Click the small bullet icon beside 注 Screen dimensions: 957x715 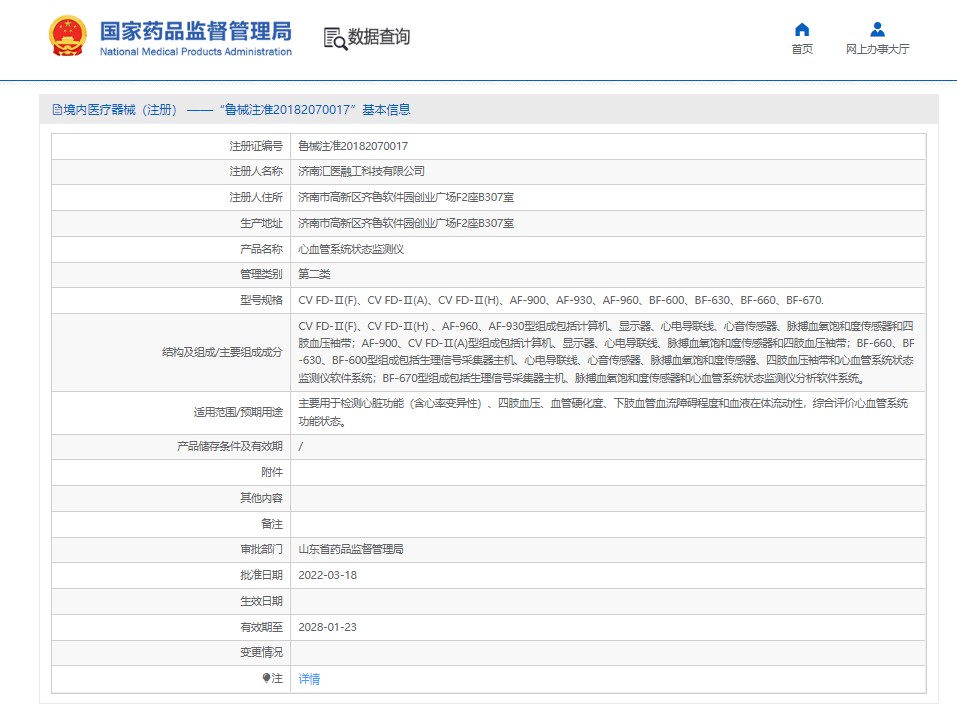(x=267, y=678)
